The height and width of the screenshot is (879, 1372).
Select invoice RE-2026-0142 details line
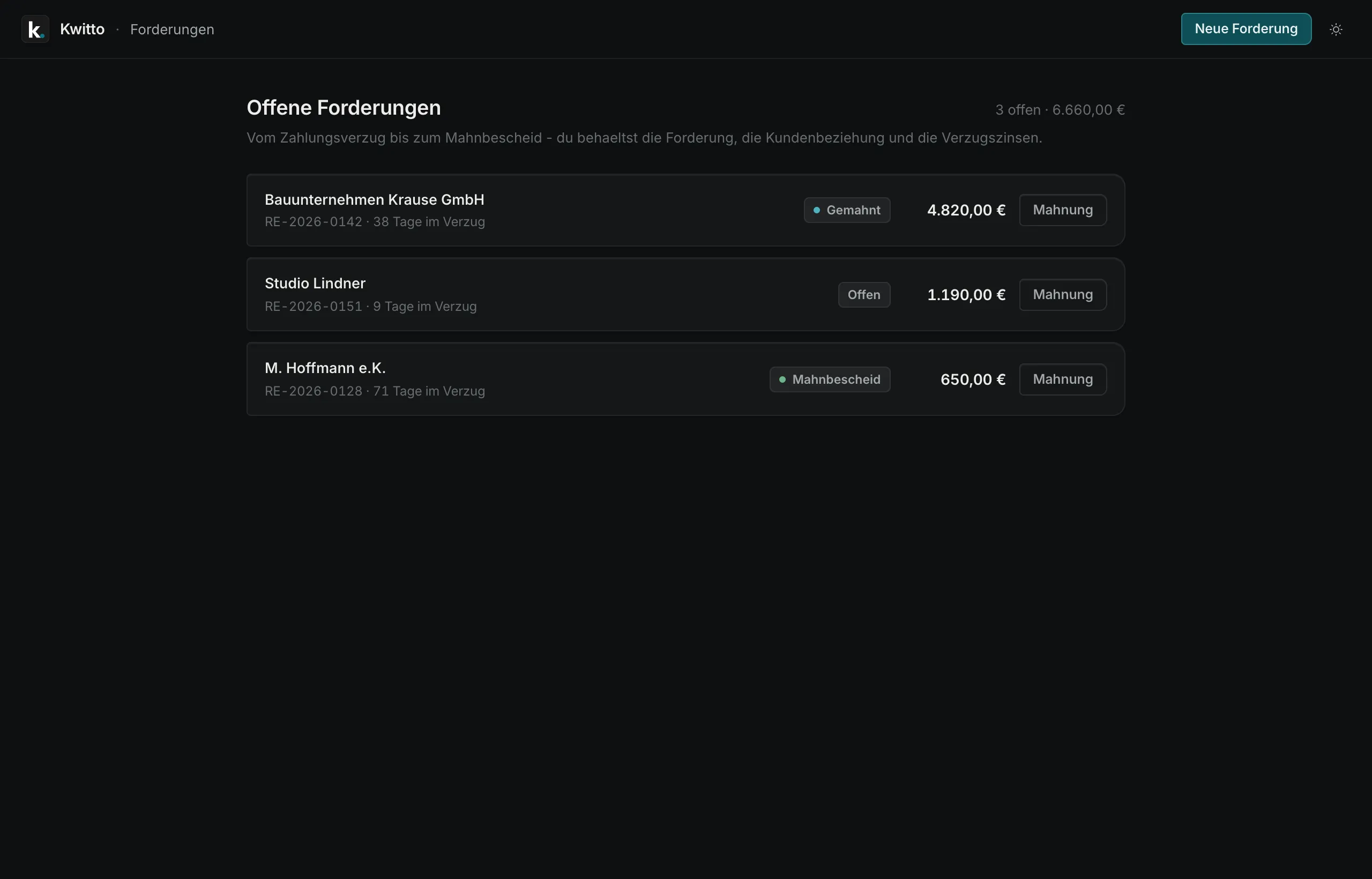point(375,222)
